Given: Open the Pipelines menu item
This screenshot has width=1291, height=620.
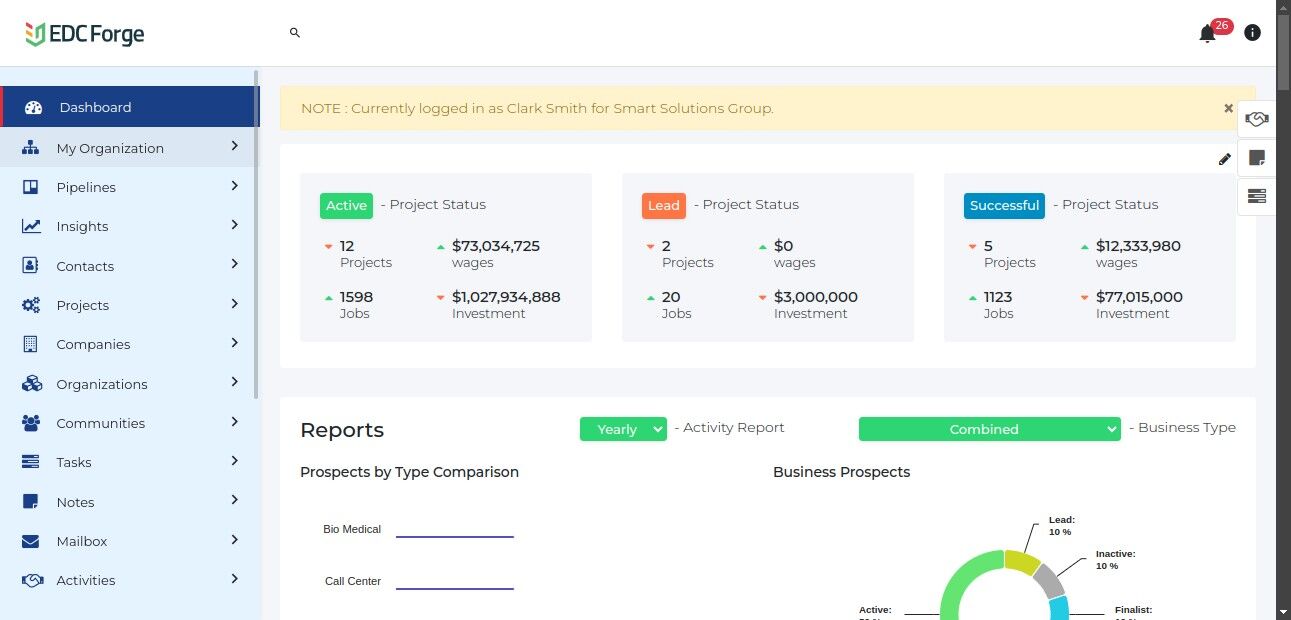Looking at the screenshot, I should pyautogui.click(x=130, y=187).
